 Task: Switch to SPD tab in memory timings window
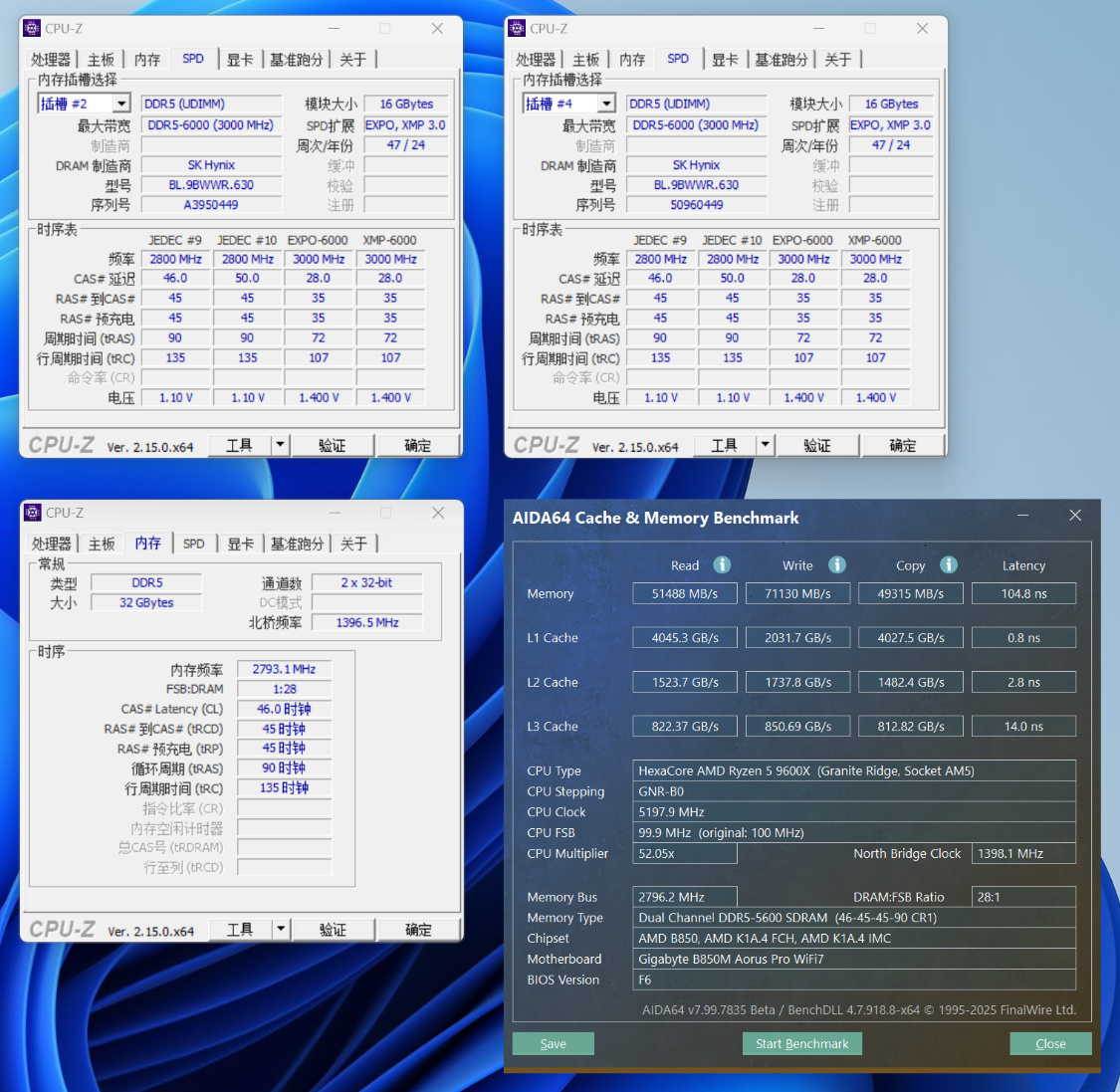(193, 544)
